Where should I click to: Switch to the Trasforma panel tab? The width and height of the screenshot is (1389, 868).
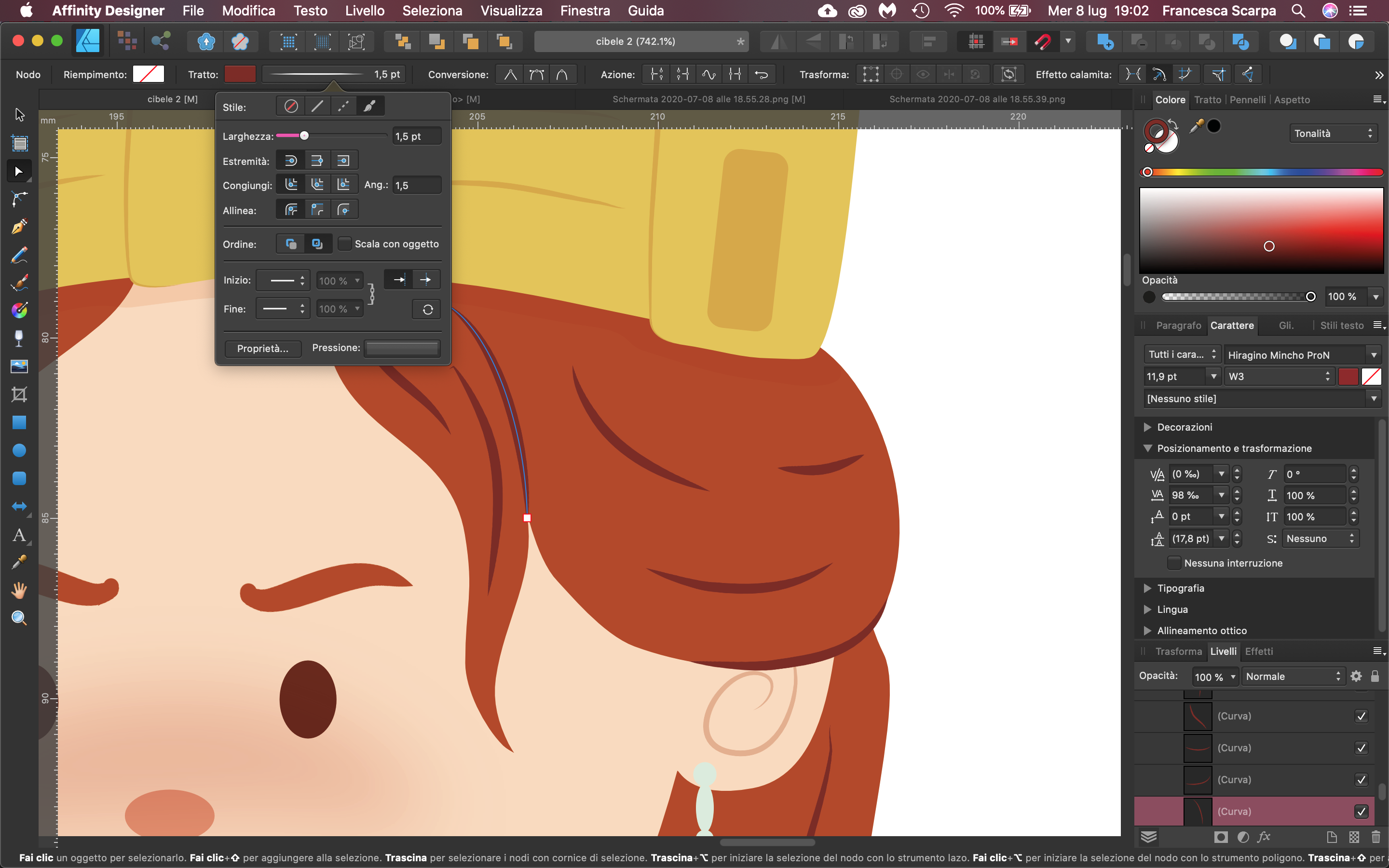click(x=1178, y=651)
